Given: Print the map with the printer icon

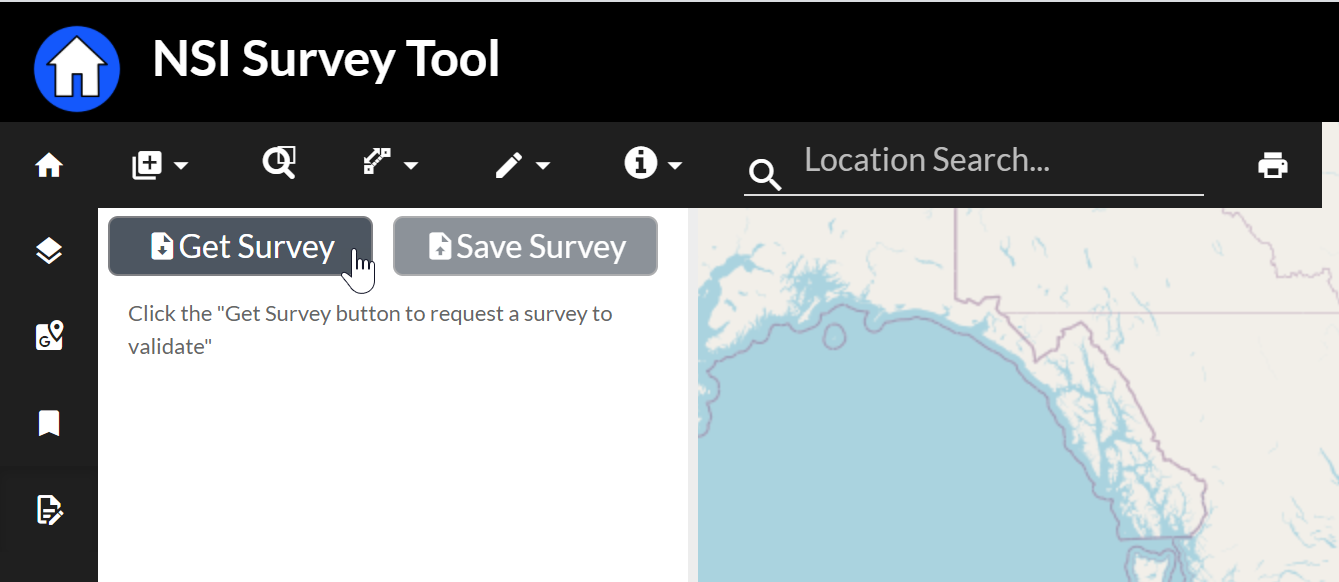Looking at the screenshot, I should [1272, 165].
